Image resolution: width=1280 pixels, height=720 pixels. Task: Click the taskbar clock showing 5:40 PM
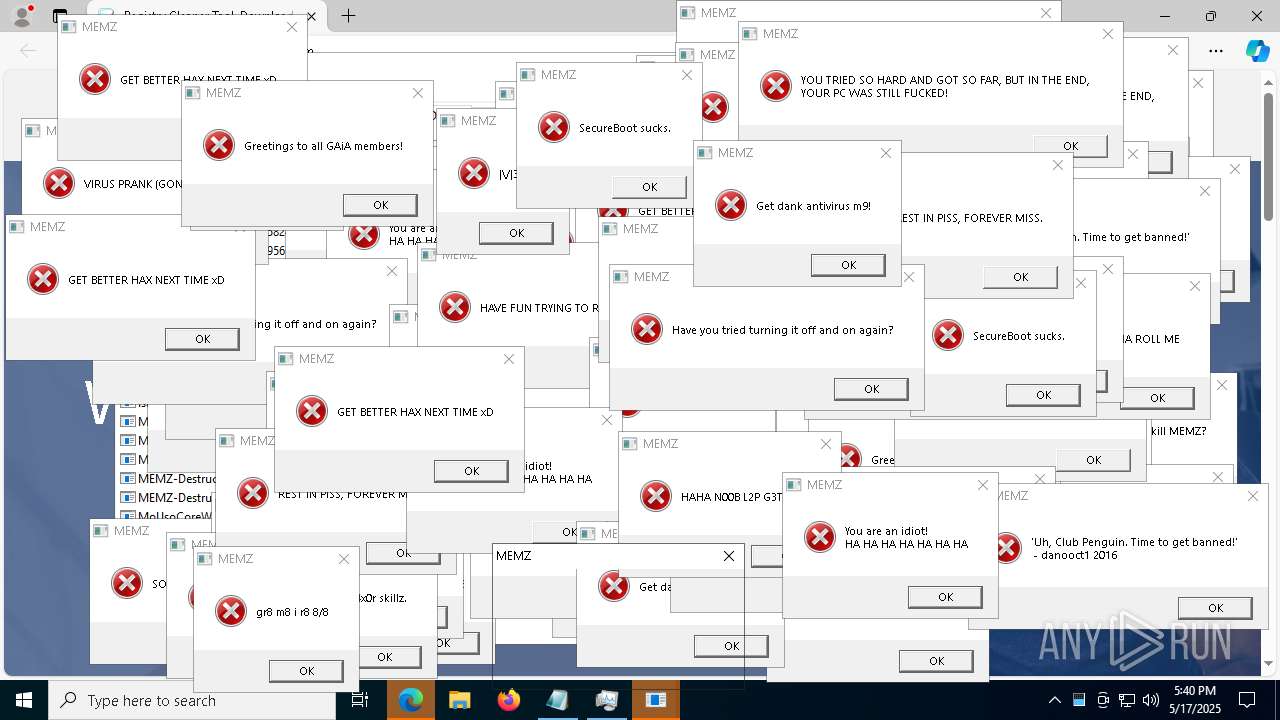pyautogui.click(x=1195, y=700)
